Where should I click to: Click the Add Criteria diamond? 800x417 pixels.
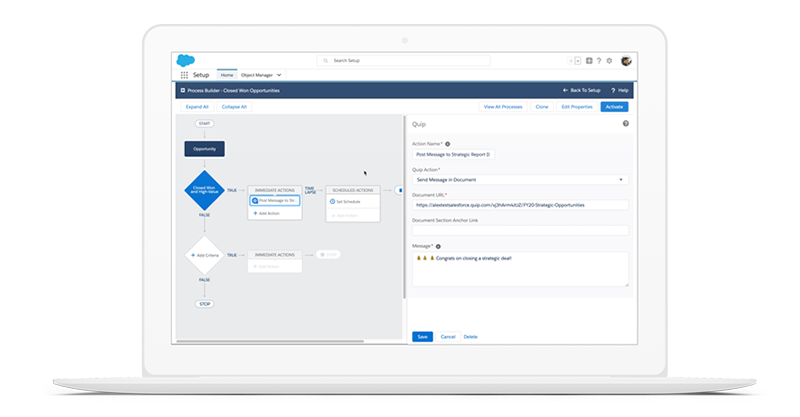click(205, 255)
